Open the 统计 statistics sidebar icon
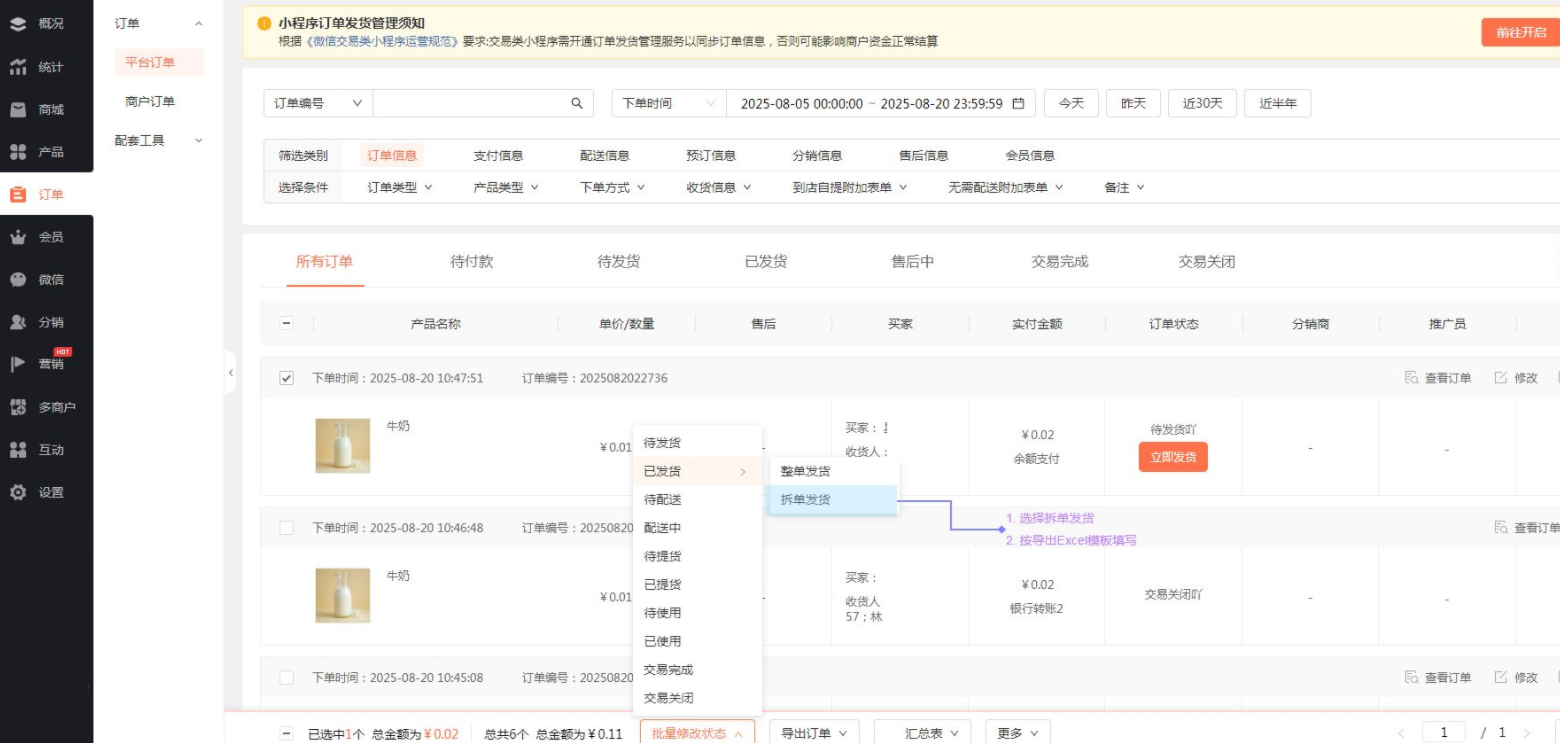 point(18,67)
